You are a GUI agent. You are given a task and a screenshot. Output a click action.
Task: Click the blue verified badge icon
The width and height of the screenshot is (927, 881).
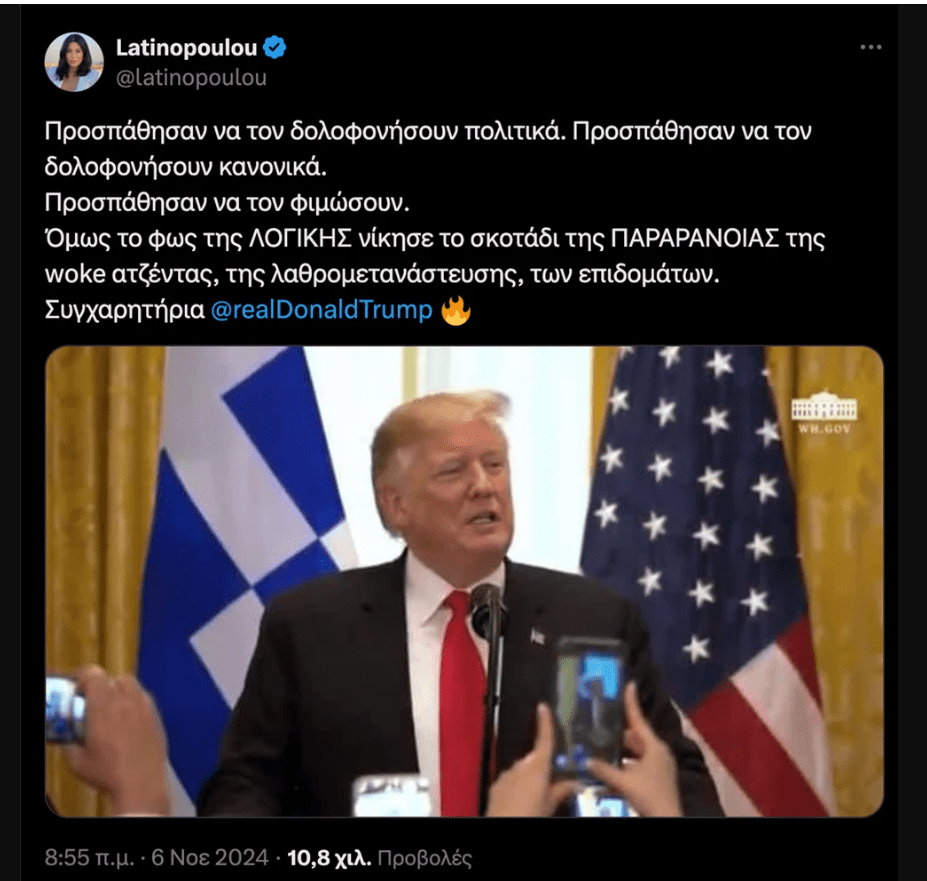pyautogui.click(x=274, y=47)
